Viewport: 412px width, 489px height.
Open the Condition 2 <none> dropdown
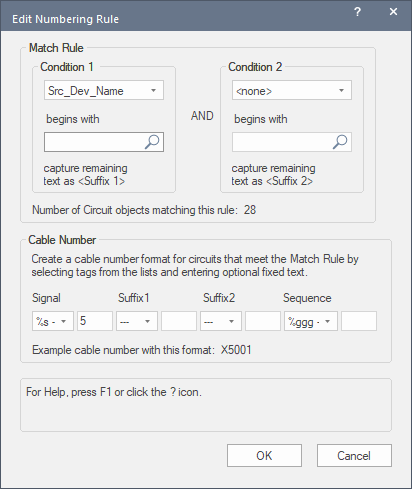pyautogui.click(x=292, y=90)
